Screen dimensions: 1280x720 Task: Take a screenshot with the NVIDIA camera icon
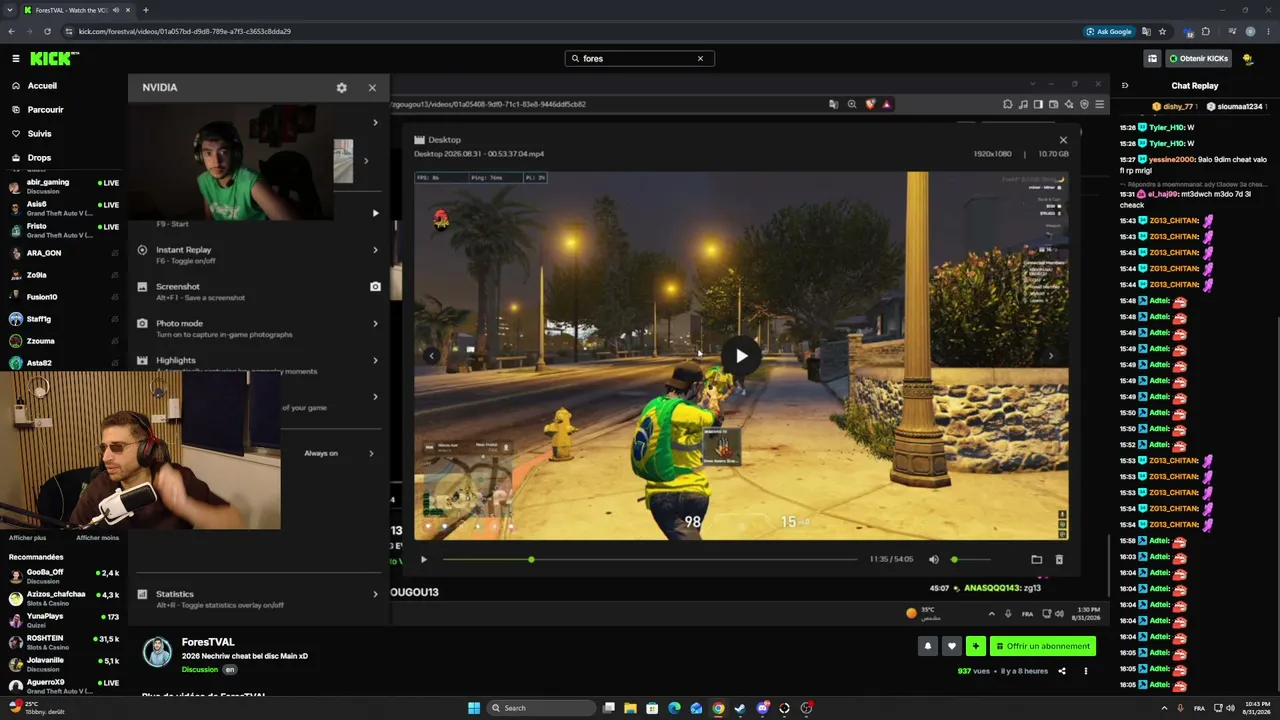[x=375, y=287]
